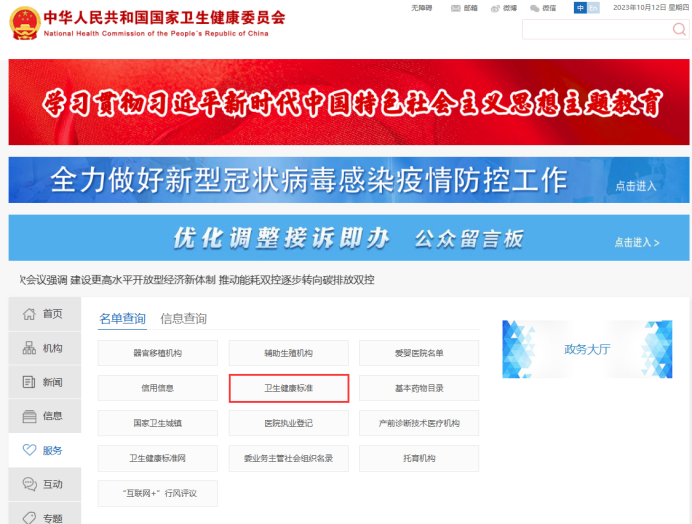692x524 pixels.
Task: Open 无障碍 accessibility link
Action: pos(422,8)
